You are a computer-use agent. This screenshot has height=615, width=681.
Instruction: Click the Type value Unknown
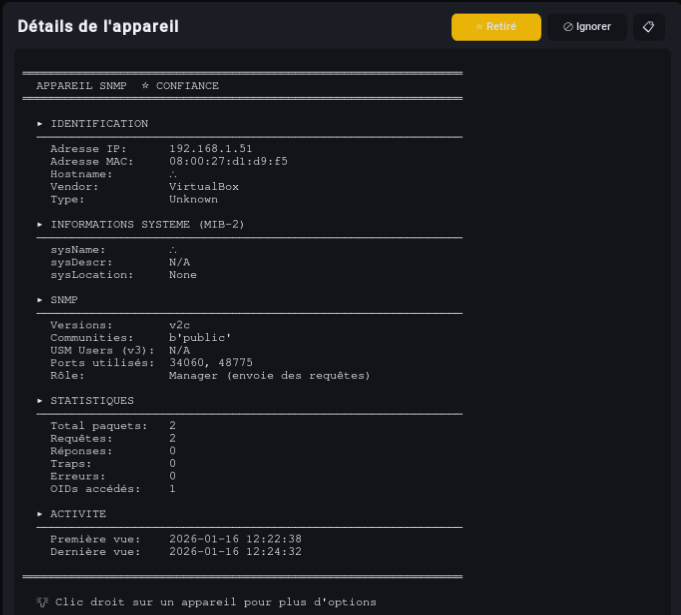193,199
